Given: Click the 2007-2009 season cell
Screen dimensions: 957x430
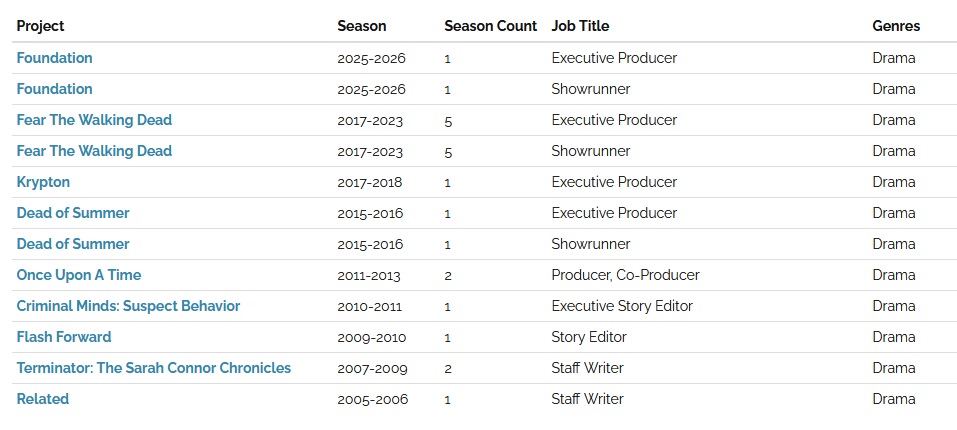Looking at the screenshot, I should click(372, 368).
